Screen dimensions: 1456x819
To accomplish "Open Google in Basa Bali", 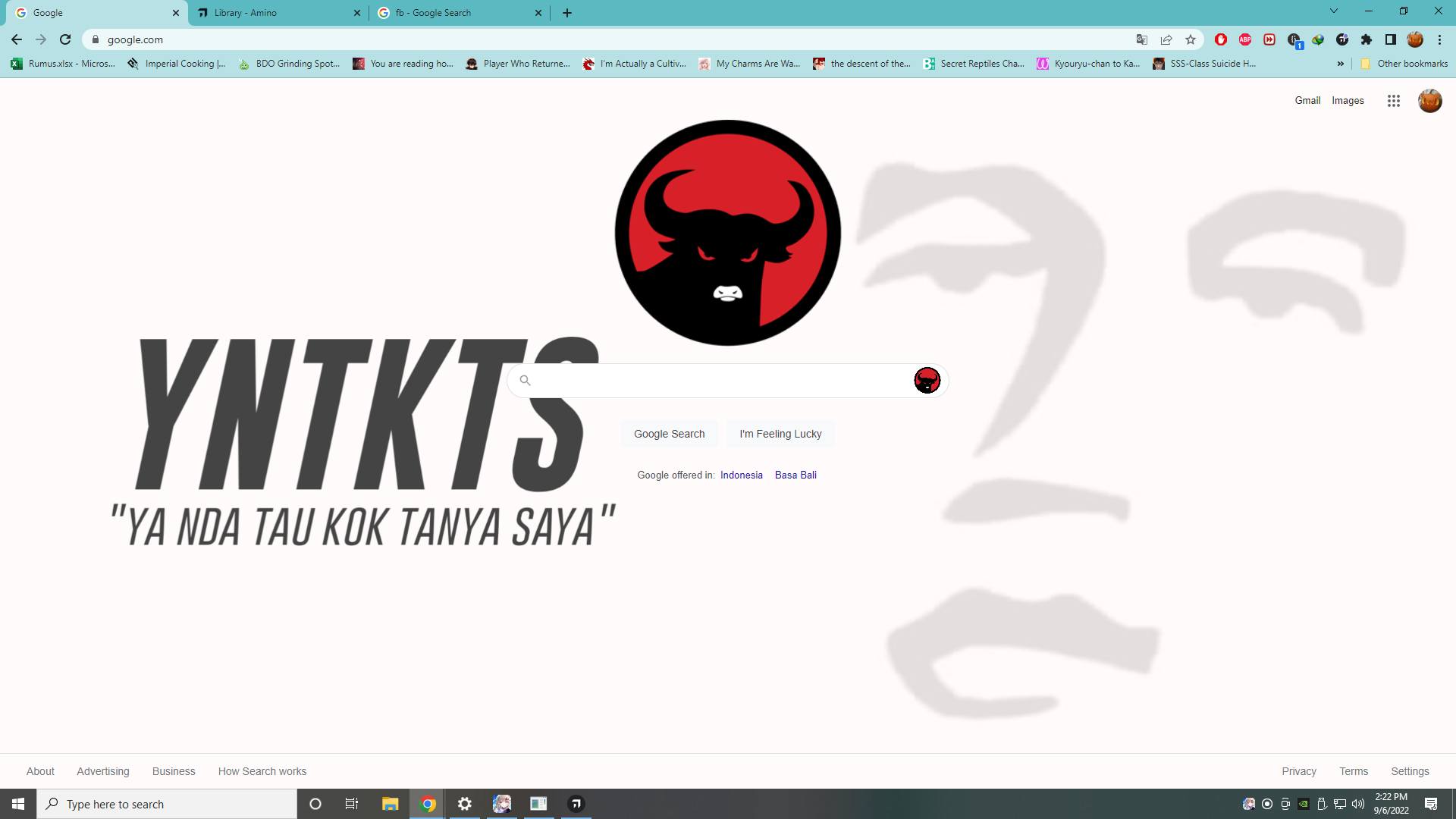I will [x=795, y=475].
